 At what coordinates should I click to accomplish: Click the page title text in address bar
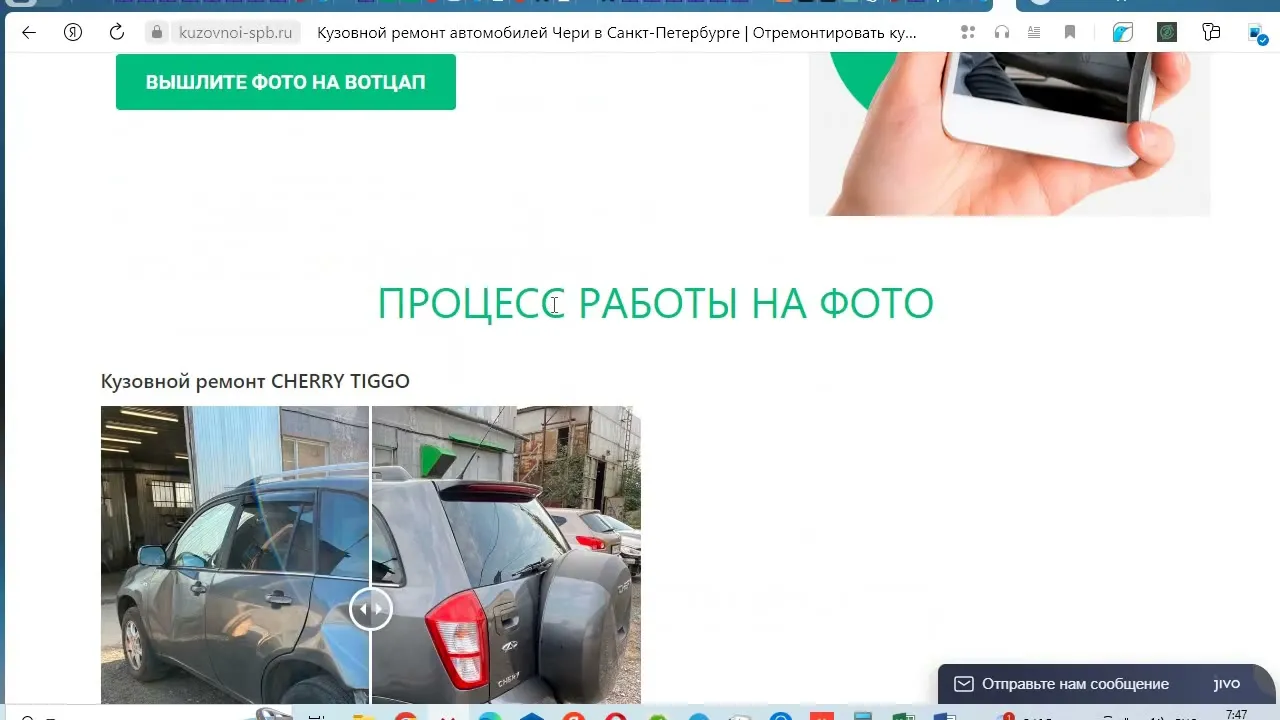(x=617, y=32)
